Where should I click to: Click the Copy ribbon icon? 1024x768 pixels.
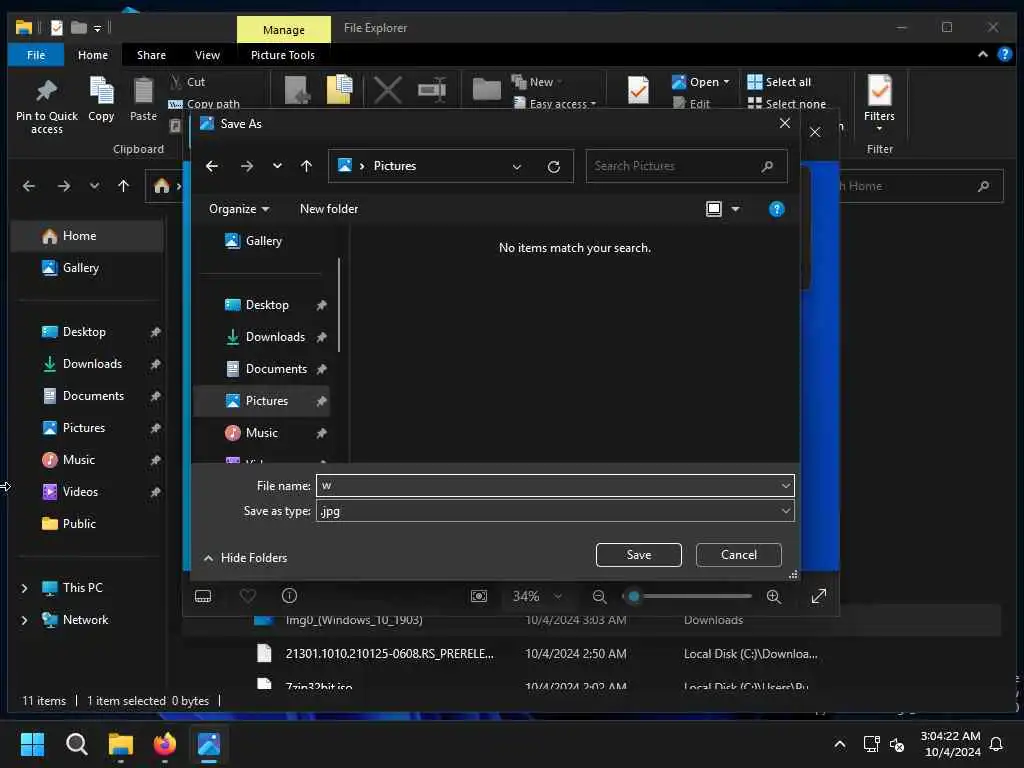101,91
